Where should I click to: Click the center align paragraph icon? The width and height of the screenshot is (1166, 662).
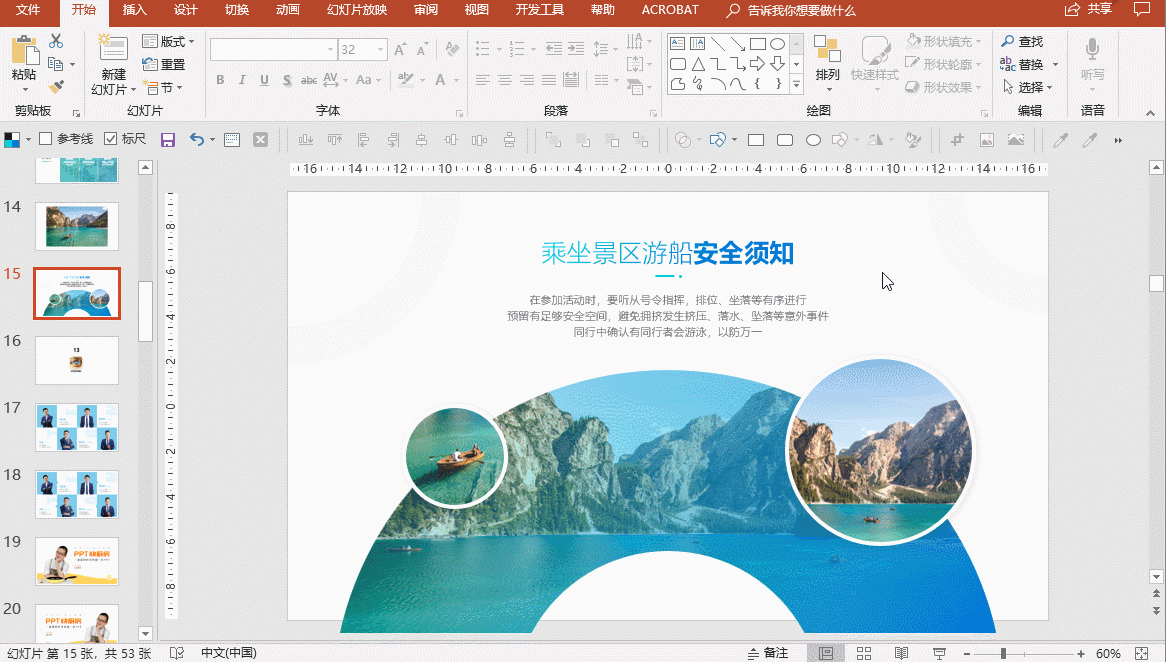(x=505, y=80)
